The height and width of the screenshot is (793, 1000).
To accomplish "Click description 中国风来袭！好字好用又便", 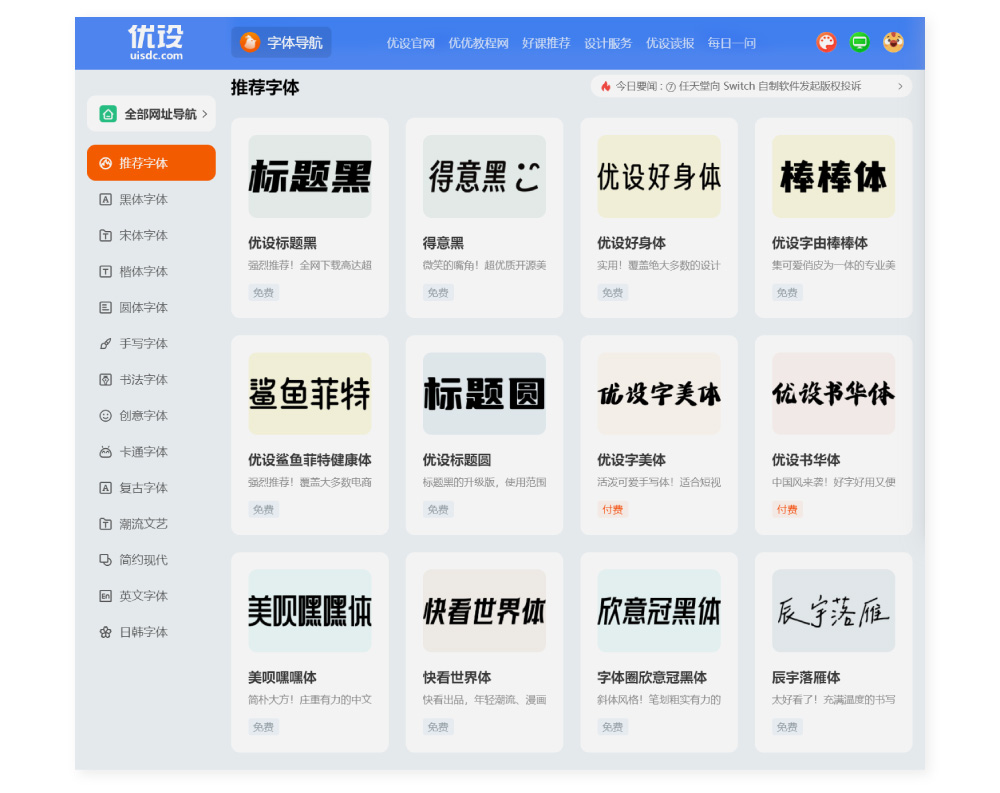I will tap(834, 482).
